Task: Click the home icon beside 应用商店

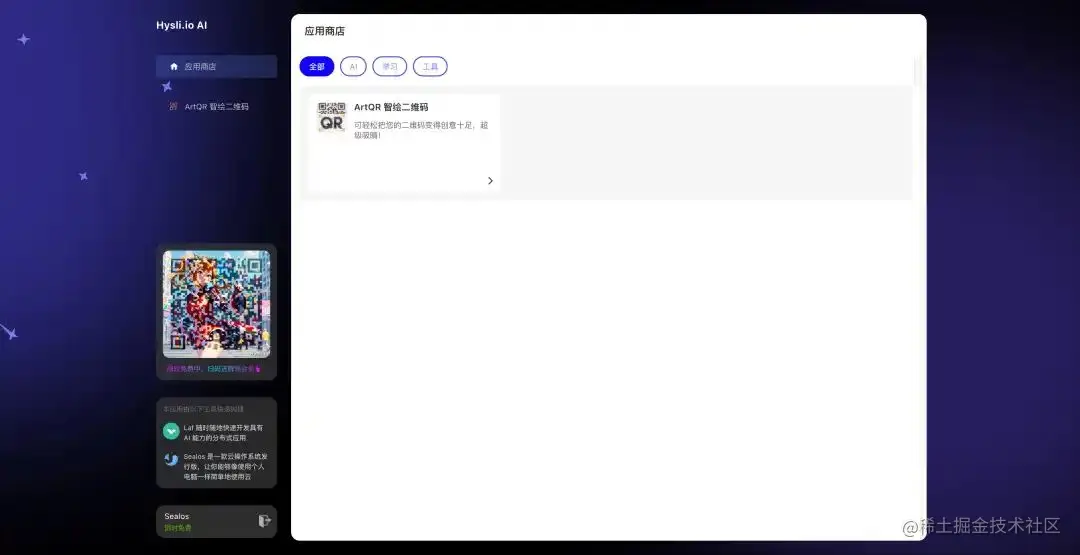Action: coord(174,67)
